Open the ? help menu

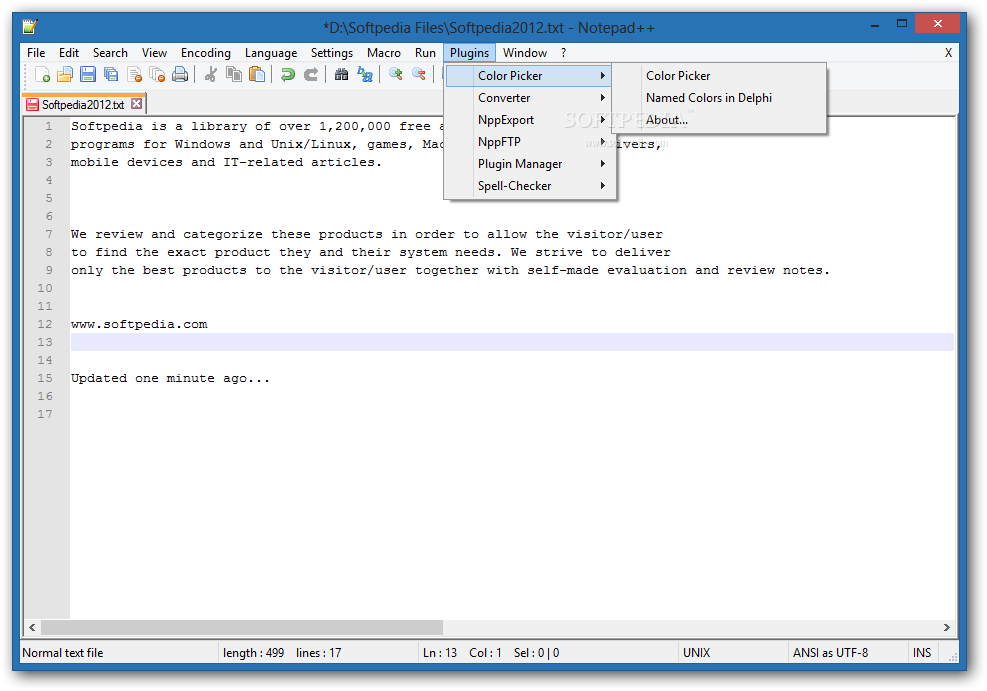563,53
